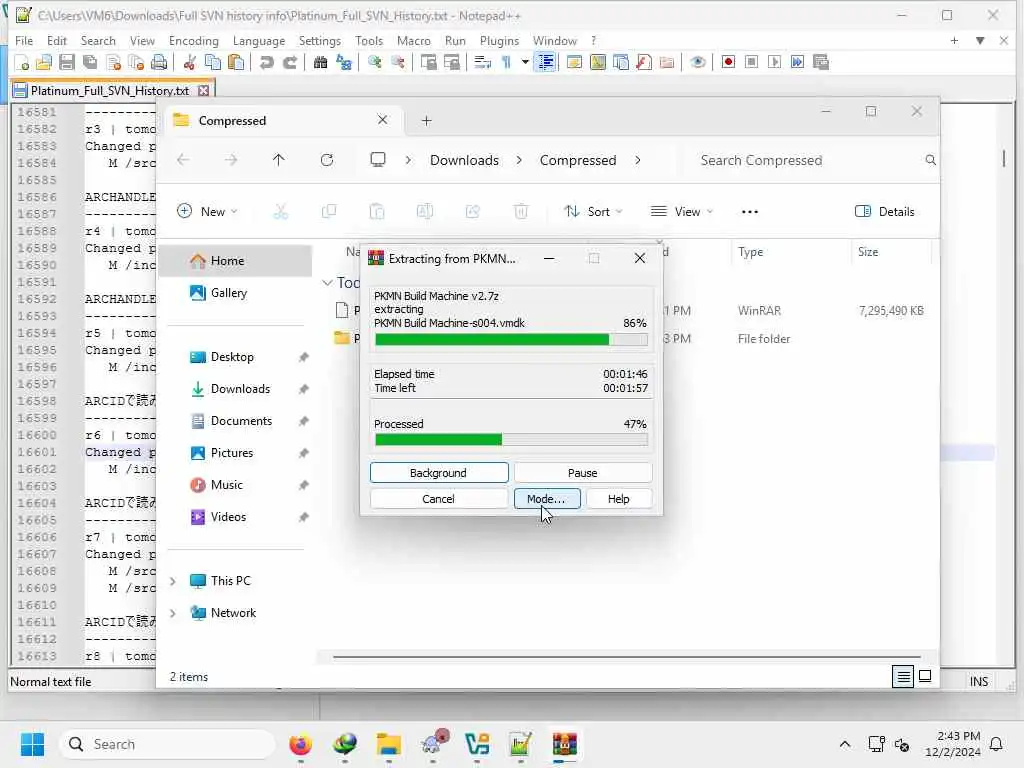Toggle Synchronize Vertical Scrolling icon
Screen dimensions: 1024x768
428,63
